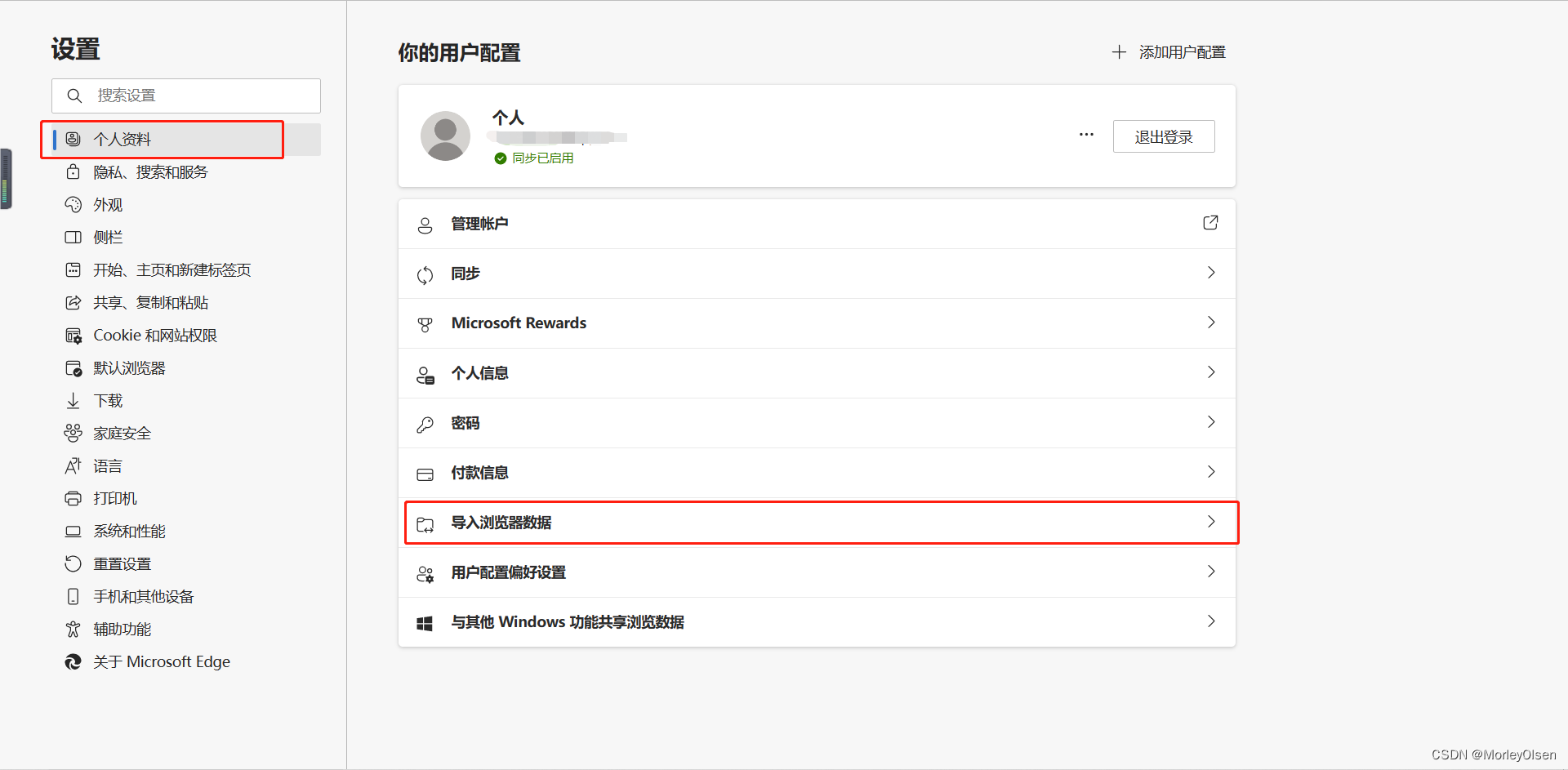
Task: Click the magnifier icon in search box
Action: [x=74, y=96]
